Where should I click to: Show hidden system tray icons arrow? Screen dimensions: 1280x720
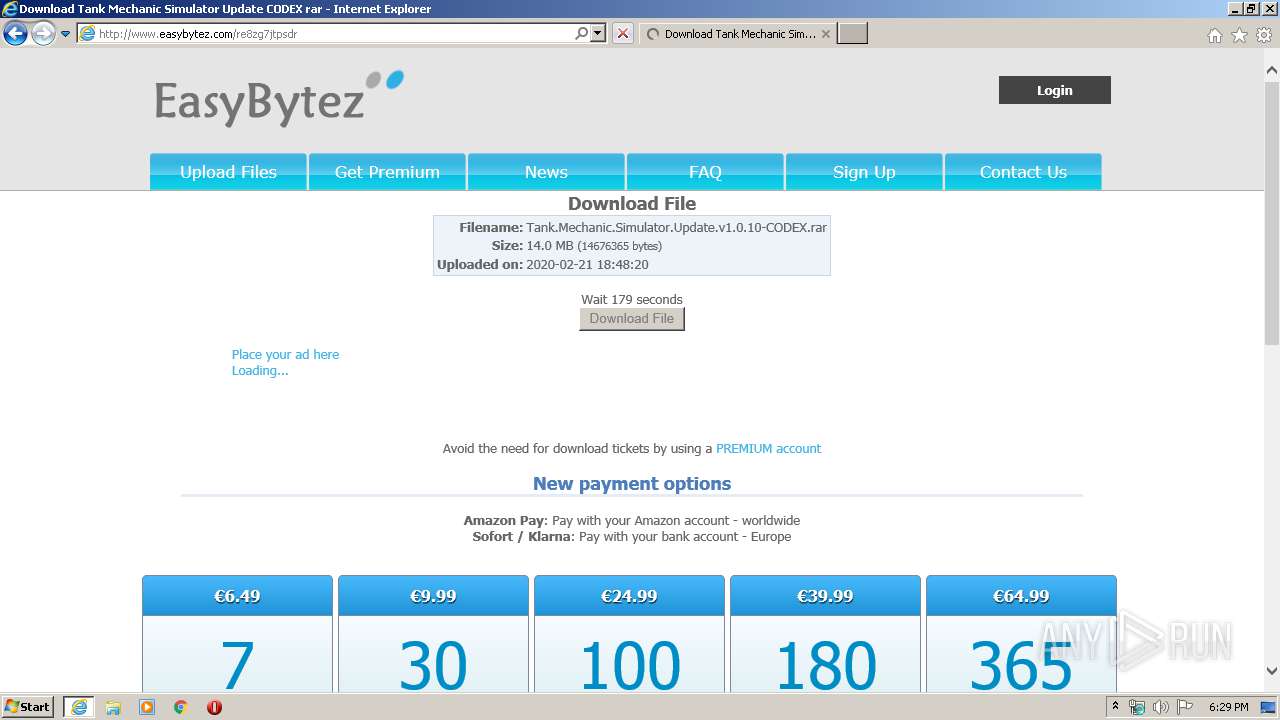[x=1115, y=707]
